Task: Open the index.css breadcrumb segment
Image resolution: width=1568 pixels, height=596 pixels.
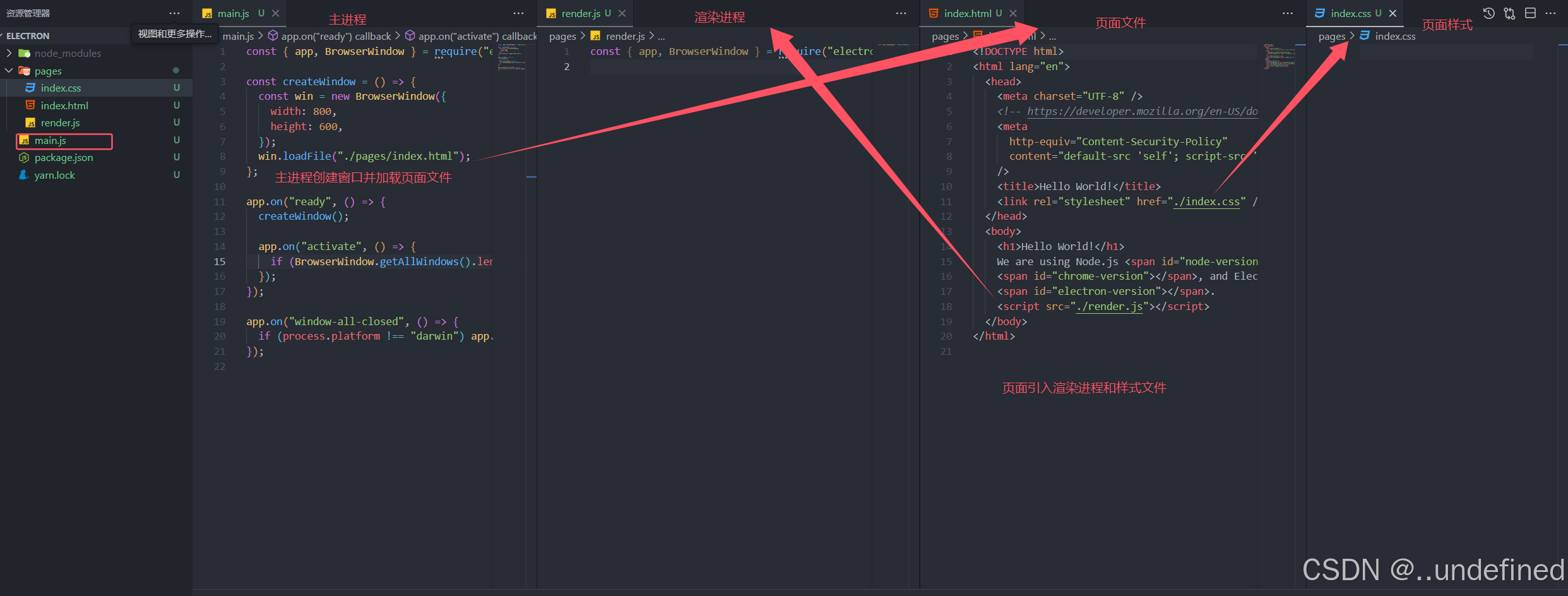Action: (1388, 36)
